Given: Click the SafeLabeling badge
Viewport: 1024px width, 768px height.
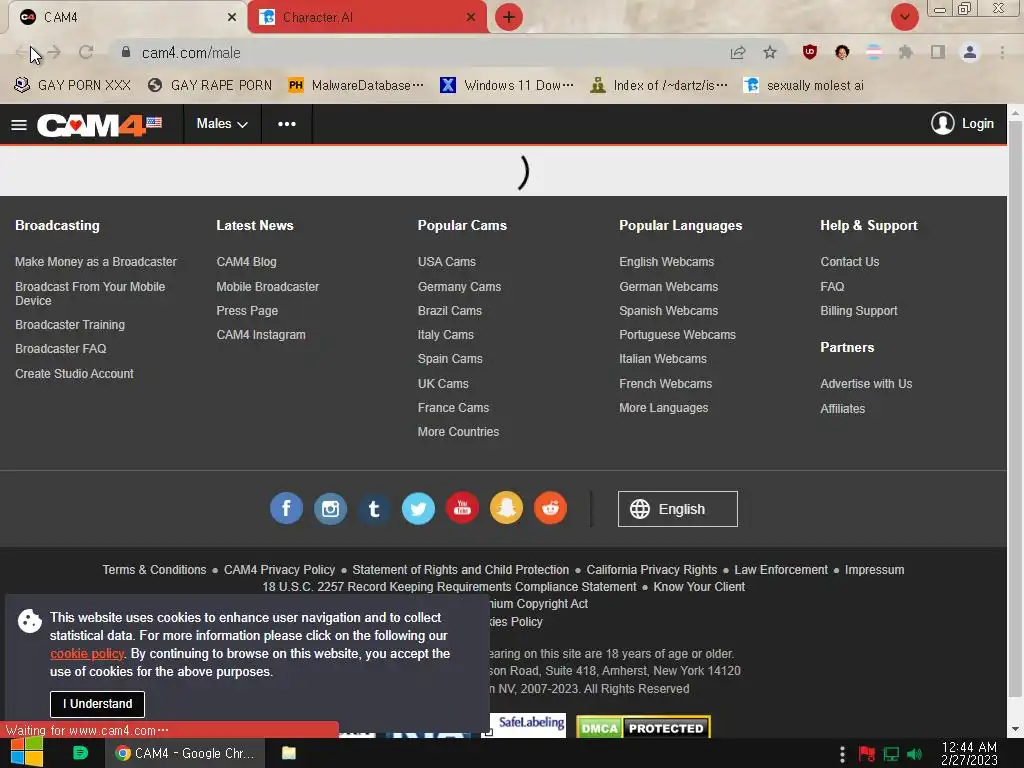Looking at the screenshot, I should (x=528, y=724).
